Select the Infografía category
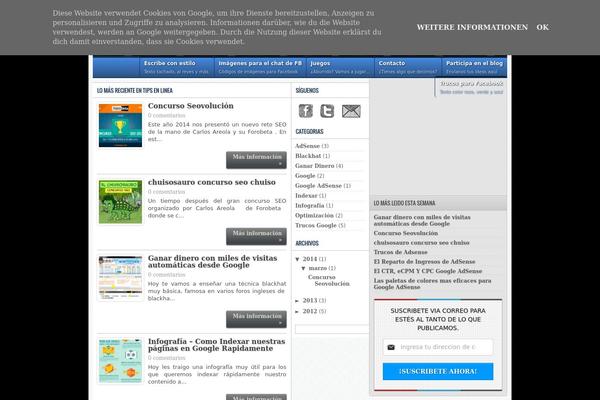This screenshot has width=600, height=400. [310, 206]
